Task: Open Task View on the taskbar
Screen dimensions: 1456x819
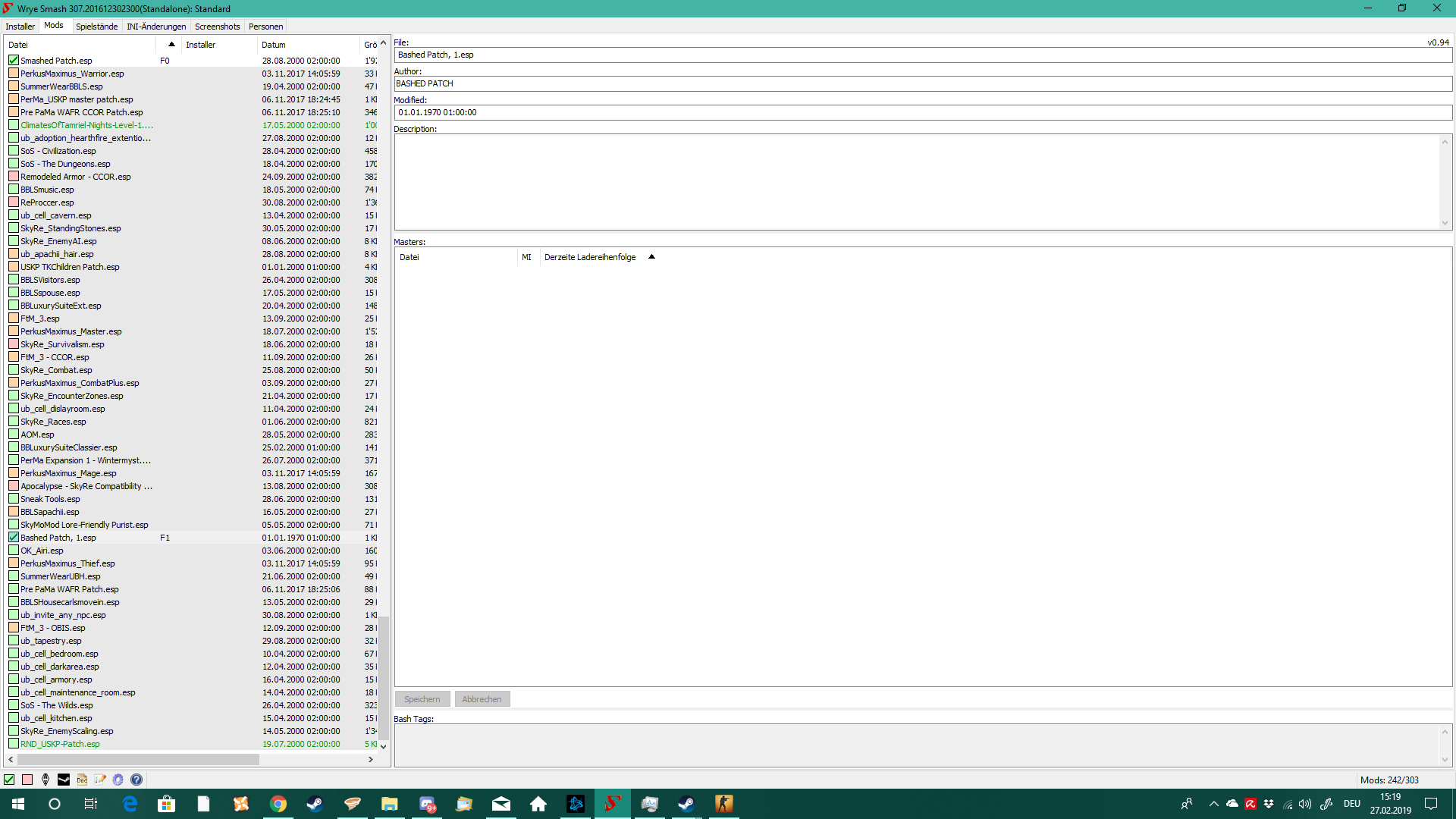Action: (91, 804)
